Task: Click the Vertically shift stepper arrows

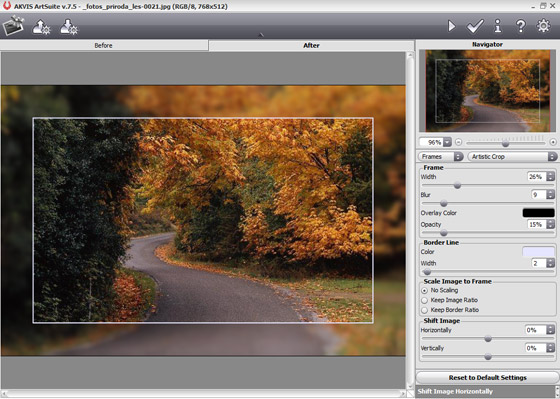Action: pos(550,348)
